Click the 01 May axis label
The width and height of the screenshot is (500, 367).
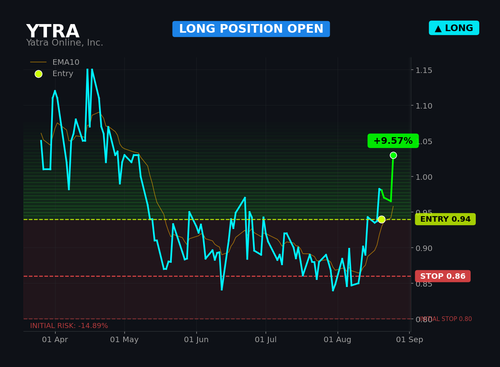(x=124, y=340)
